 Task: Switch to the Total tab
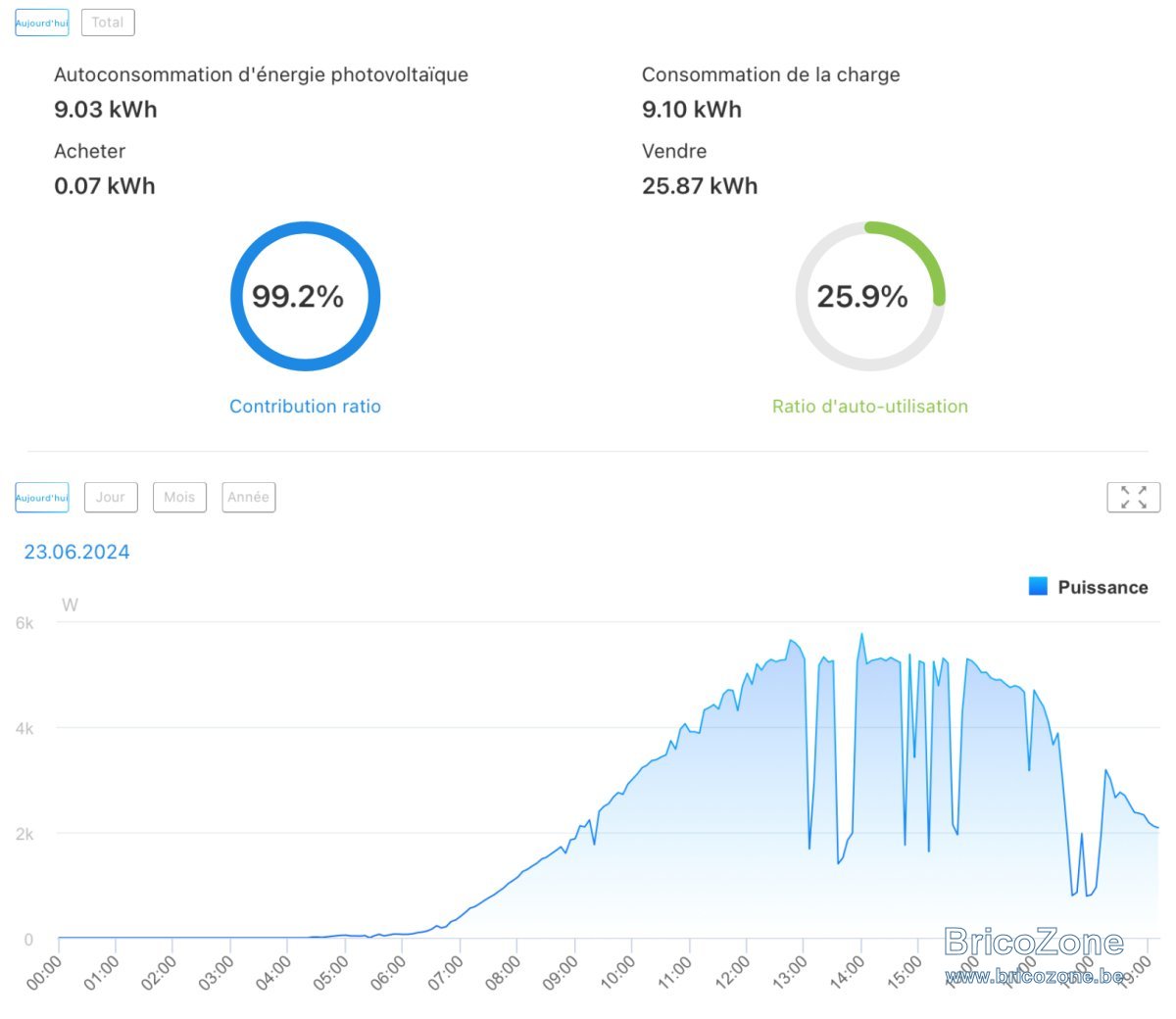coord(108,23)
